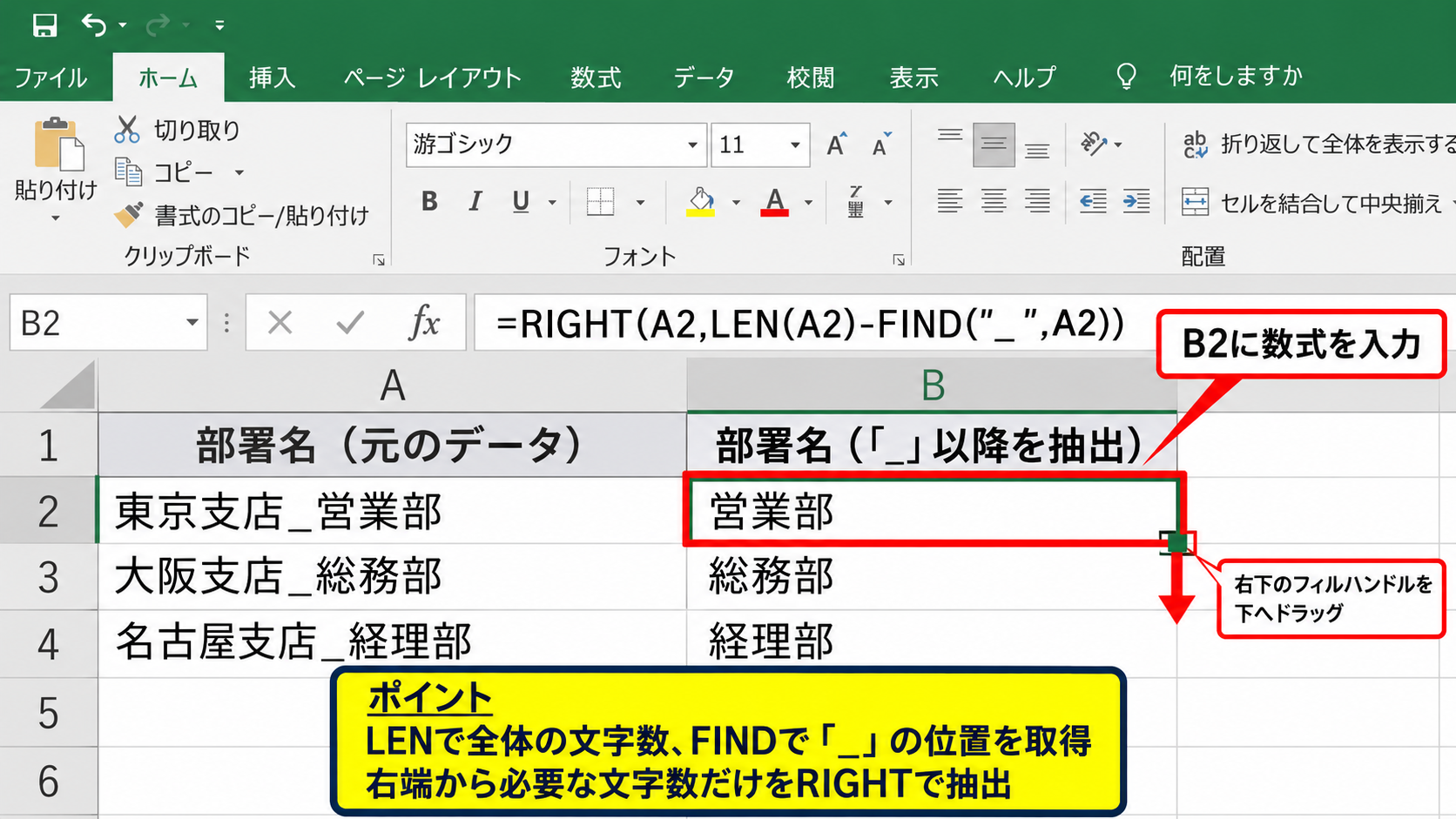Image resolution: width=1456 pixels, height=819 pixels.
Task: Toggle 折り返して全体を表示する wrap text
Action: (1318, 144)
